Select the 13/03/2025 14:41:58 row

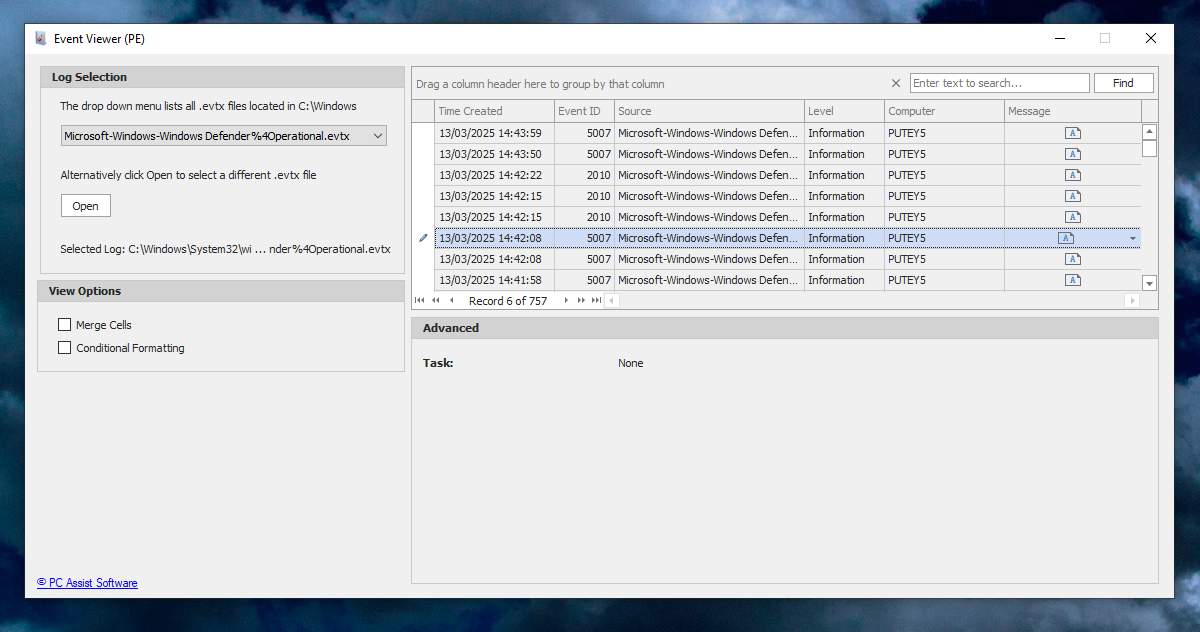[788, 280]
